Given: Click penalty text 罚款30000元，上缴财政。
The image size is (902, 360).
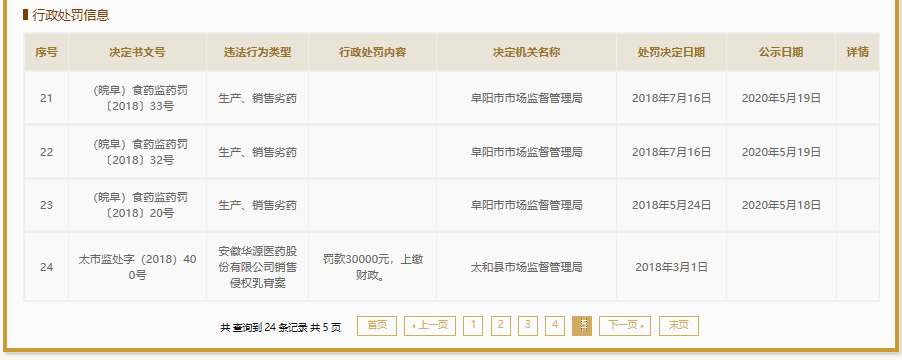Looking at the screenshot, I should (373, 267).
